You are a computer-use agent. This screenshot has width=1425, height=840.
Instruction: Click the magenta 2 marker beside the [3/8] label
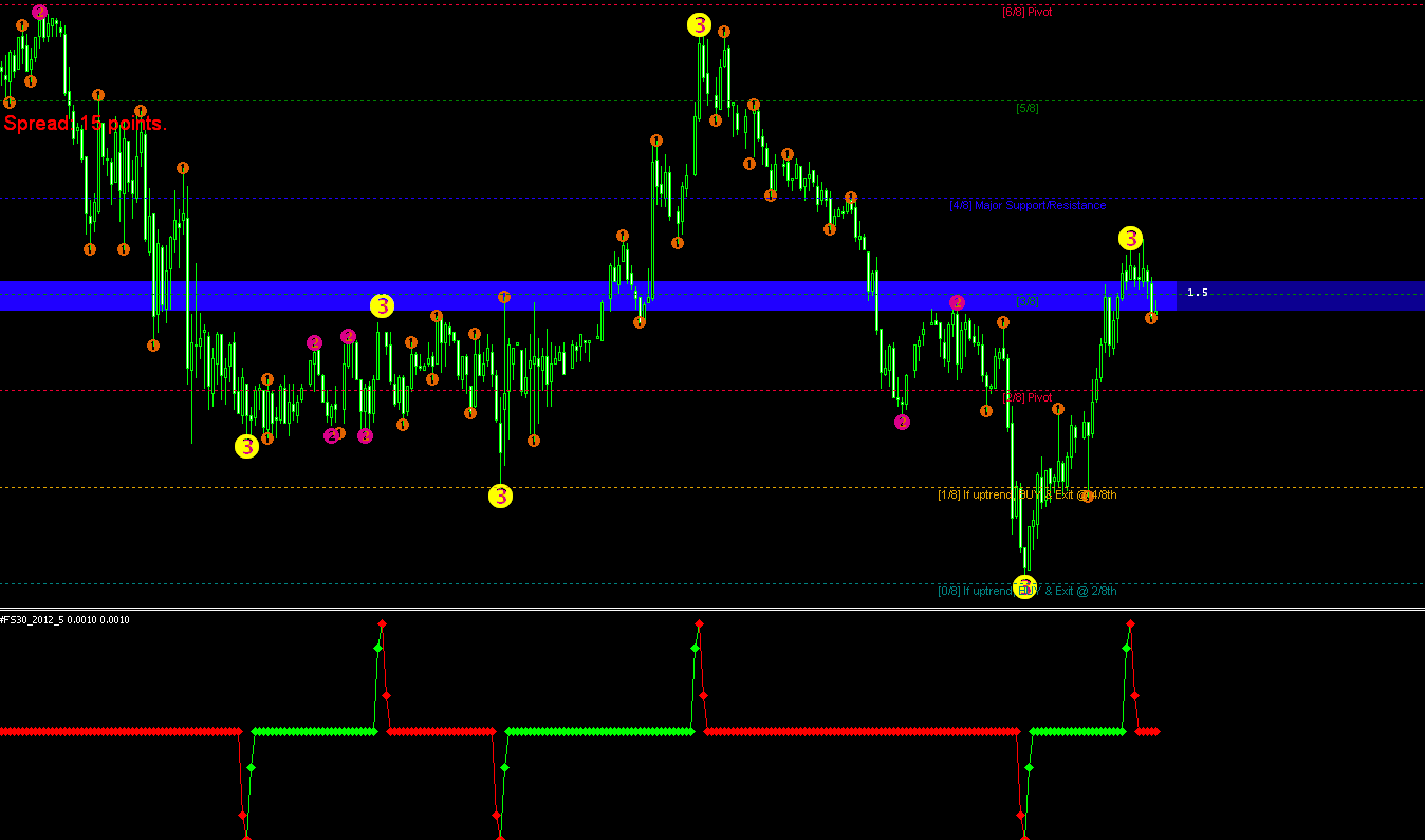(957, 302)
